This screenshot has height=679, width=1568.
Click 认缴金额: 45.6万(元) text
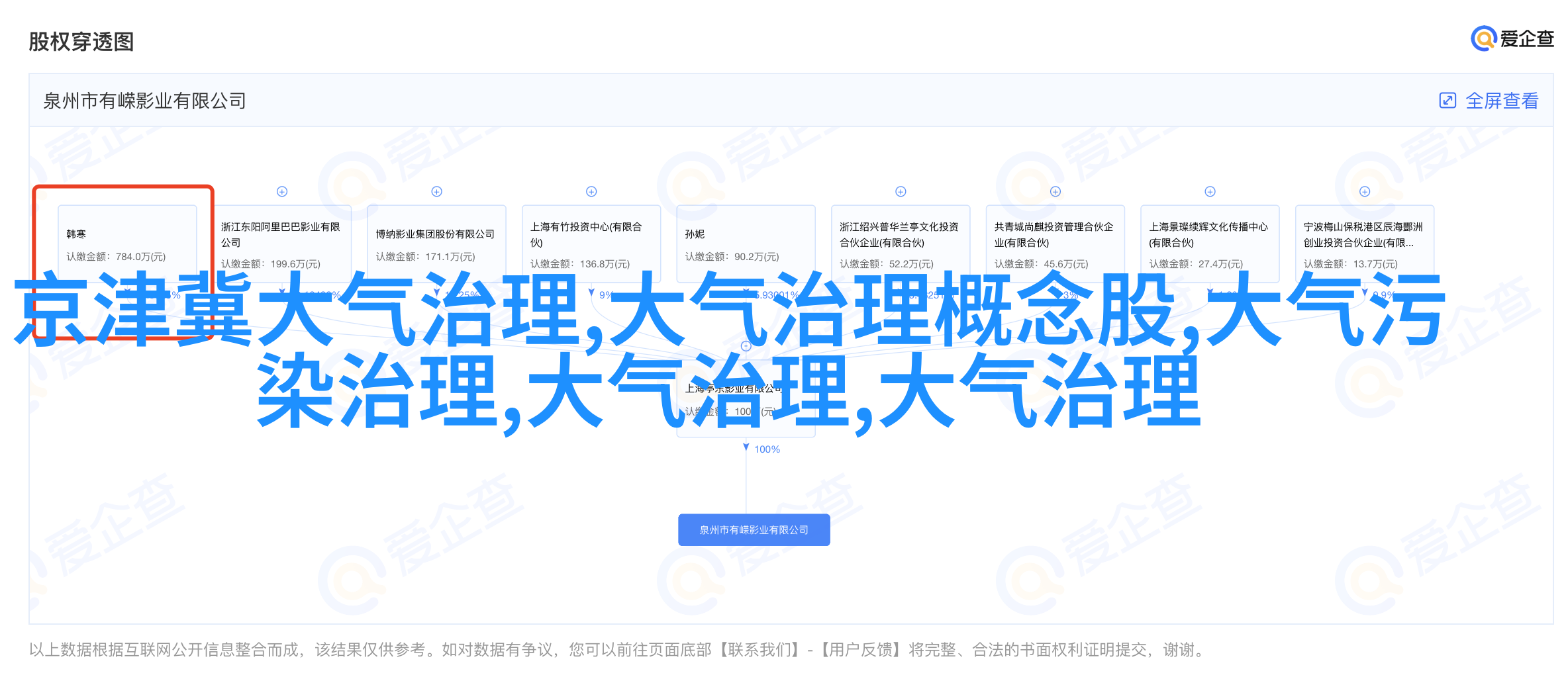[1042, 264]
